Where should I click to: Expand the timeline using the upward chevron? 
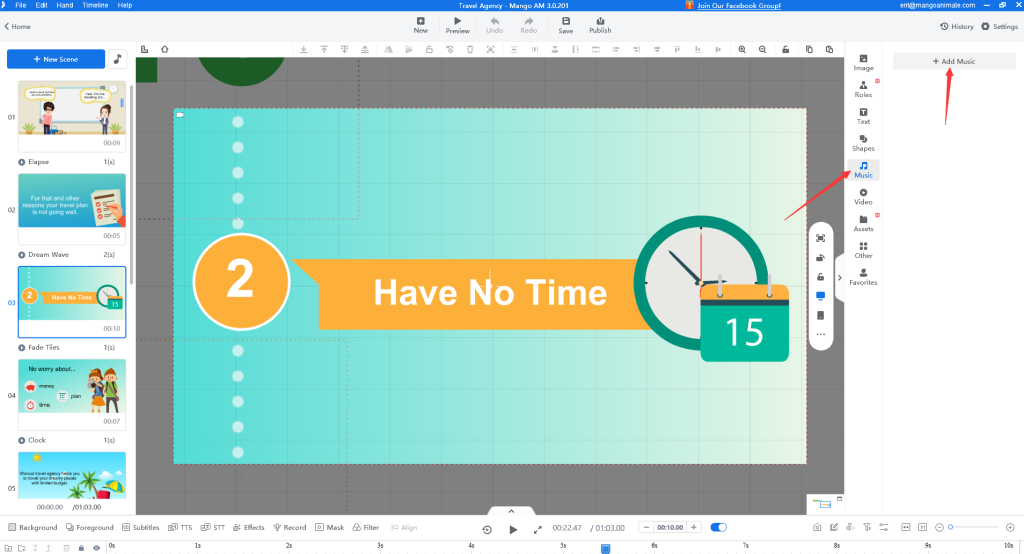coord(511,511)
